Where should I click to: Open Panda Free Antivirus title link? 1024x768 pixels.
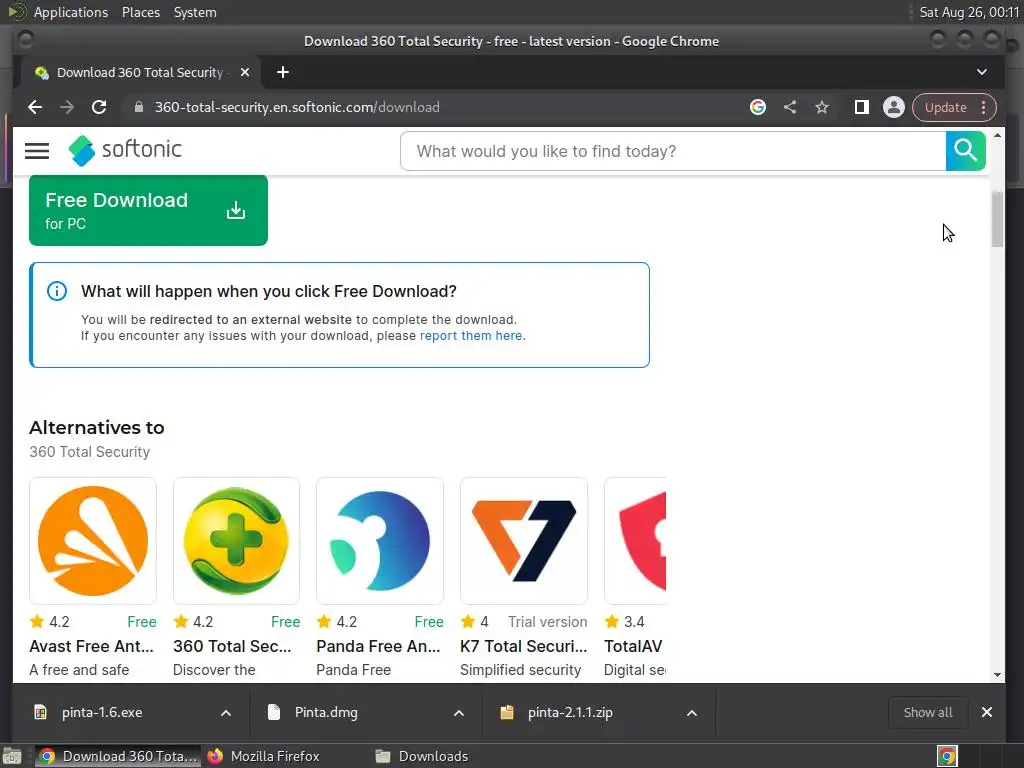click(x=378, y=646)
